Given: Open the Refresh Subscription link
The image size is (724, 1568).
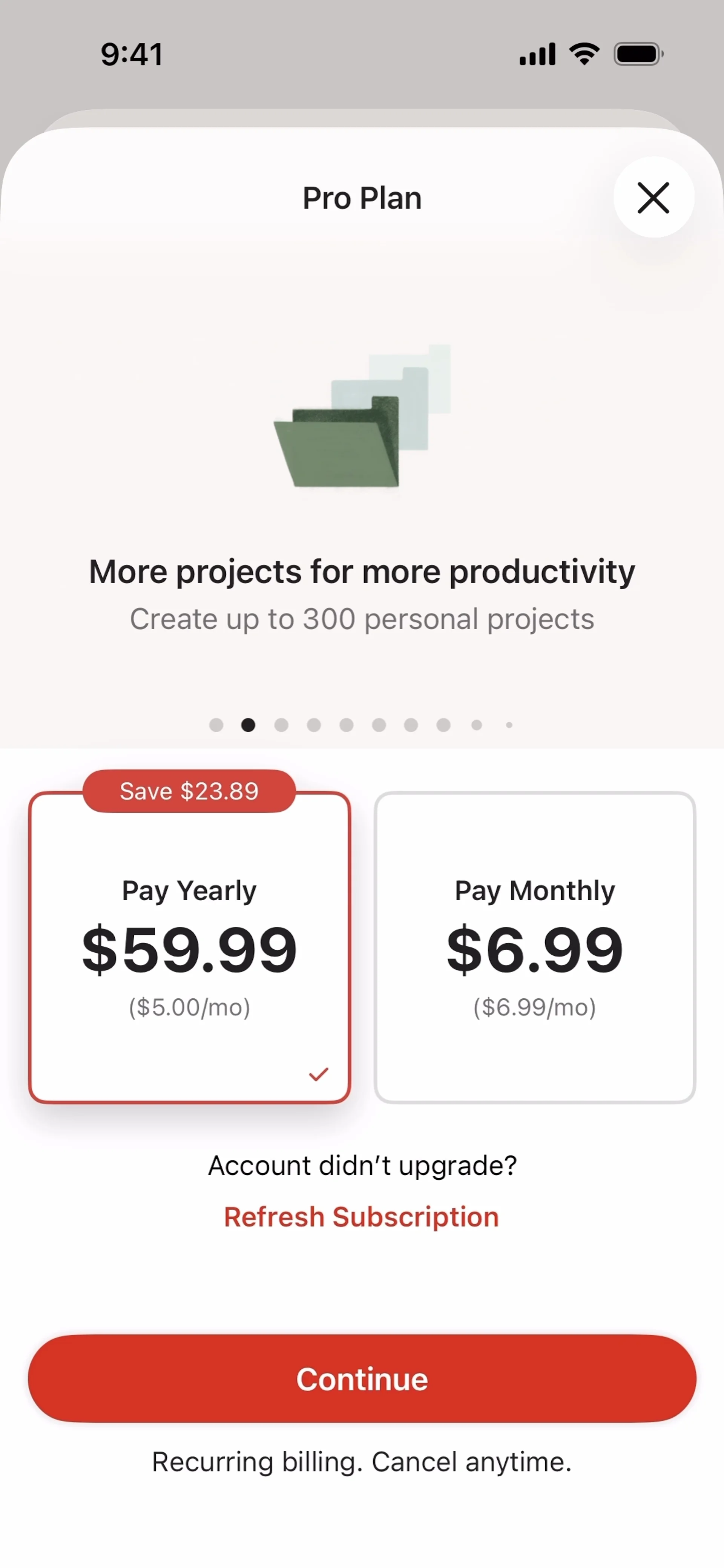Looking at the screenshot, I should pyautogui.click(x=362, y=1217).
